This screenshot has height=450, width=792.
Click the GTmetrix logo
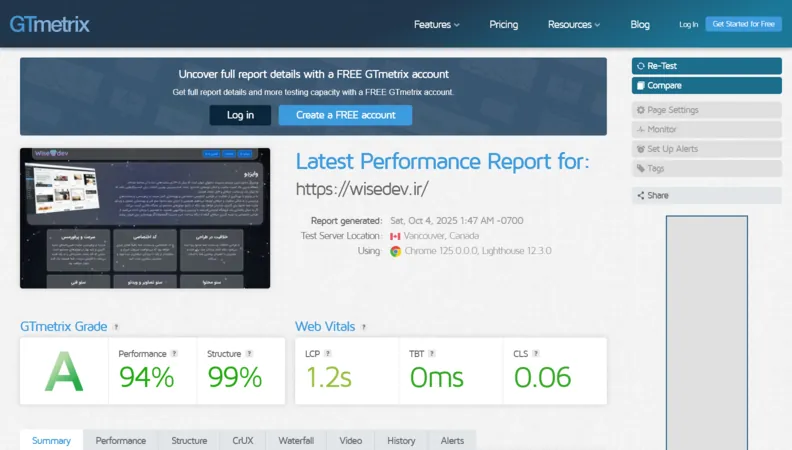point(50,24)
